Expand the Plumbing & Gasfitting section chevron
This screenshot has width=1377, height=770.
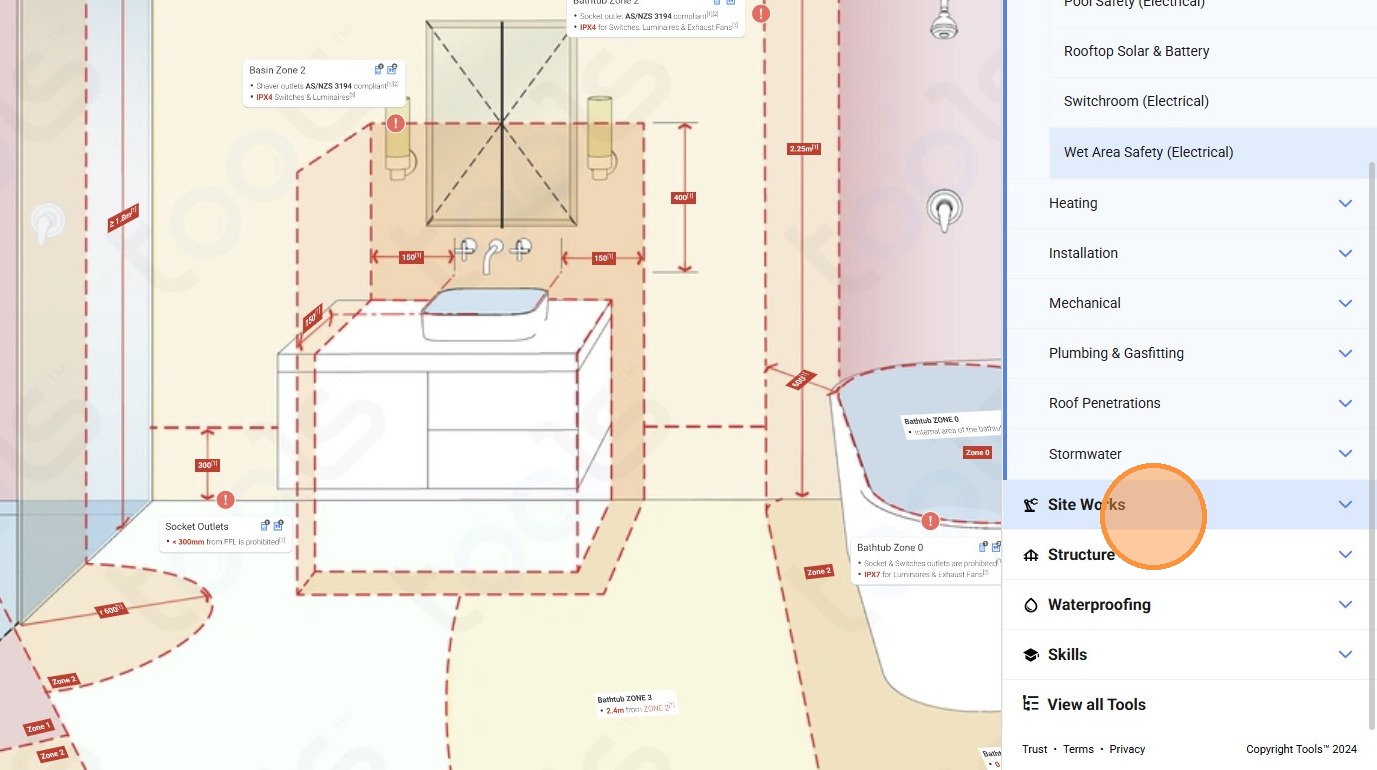[1345, 353]
